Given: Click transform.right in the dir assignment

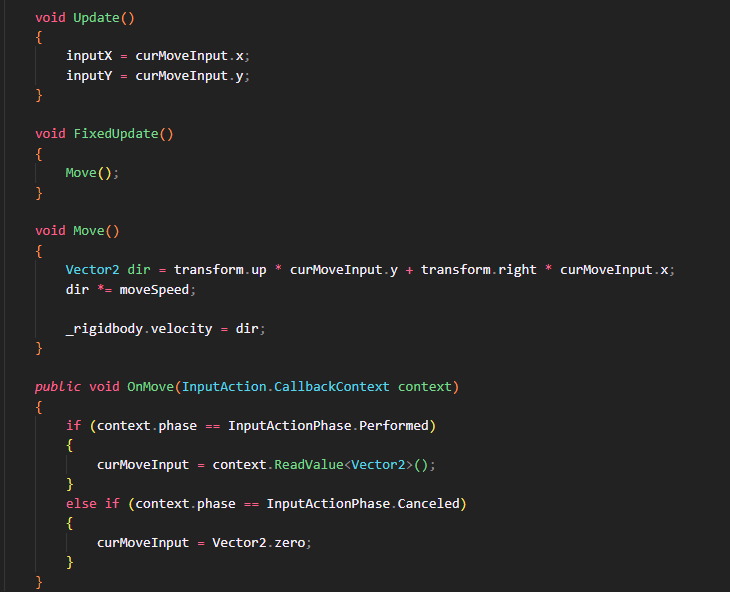Looking at the screenshot, I should pyautogui.click(x=479, y=270).
